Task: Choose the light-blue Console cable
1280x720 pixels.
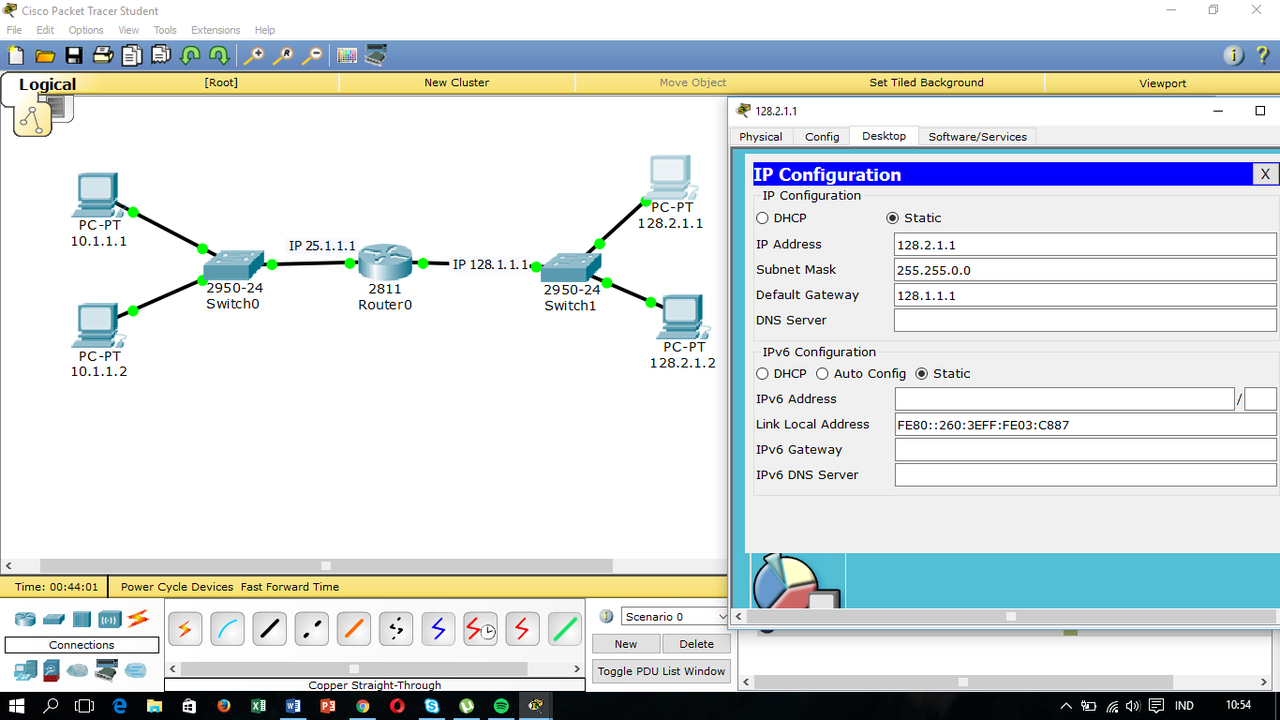Action: tap(227, 629)
